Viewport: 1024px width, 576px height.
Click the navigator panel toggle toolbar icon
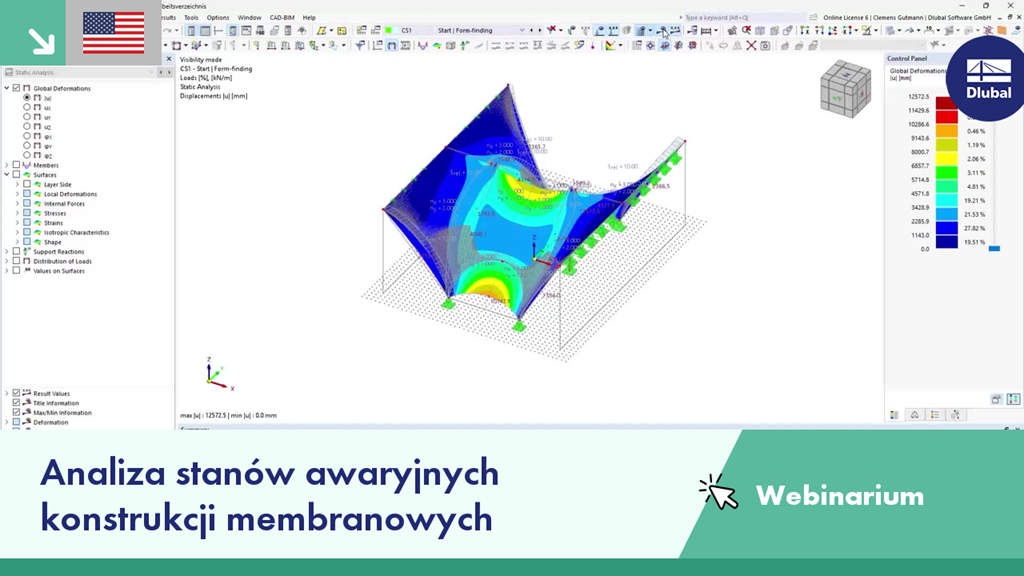point(191,30)
